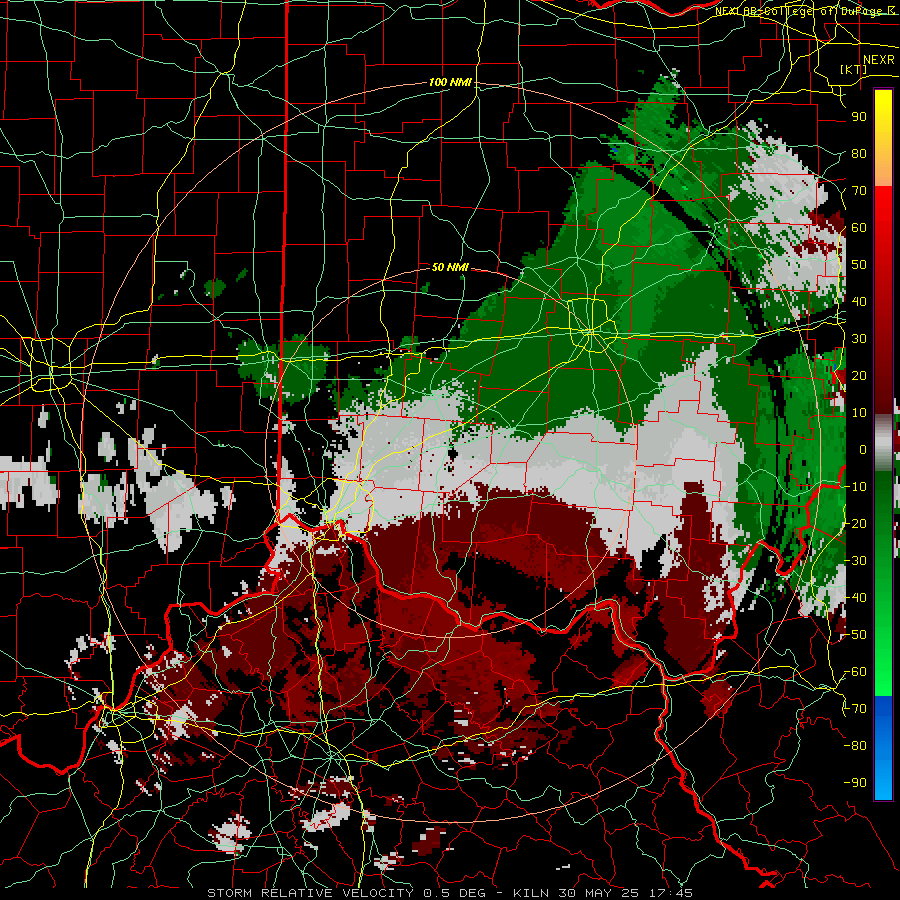Click the "-30" value on the velocity scale
This screenshot has width=900, height=900.
(x=855, y=561)
